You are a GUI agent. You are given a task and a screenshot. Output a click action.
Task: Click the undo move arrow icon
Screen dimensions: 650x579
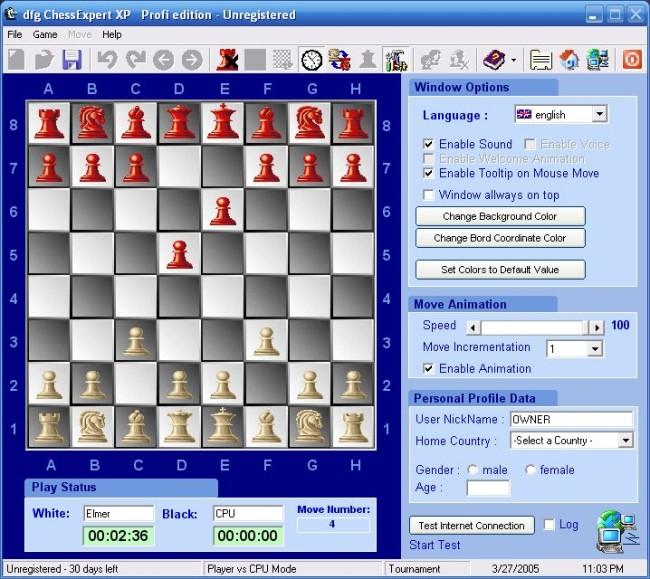click(x=107, y=60)
